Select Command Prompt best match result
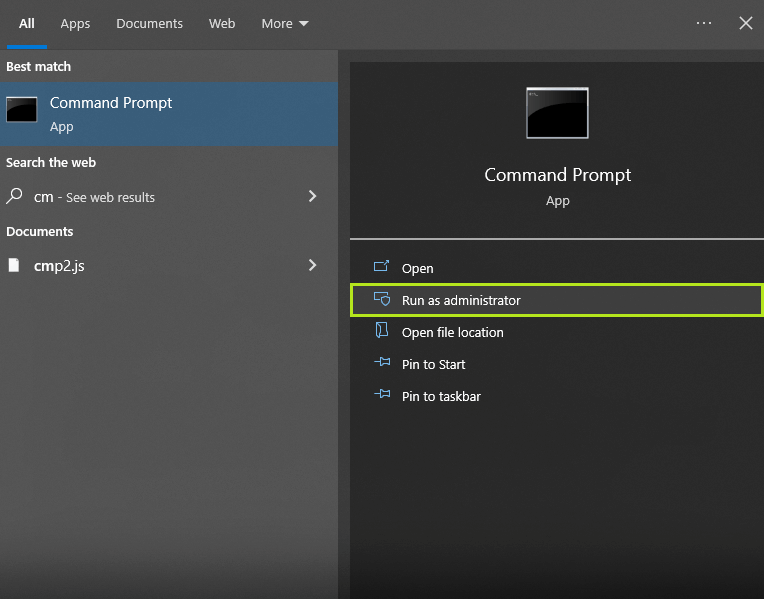Viewport: 764px width, 599px height. point(169,114)
